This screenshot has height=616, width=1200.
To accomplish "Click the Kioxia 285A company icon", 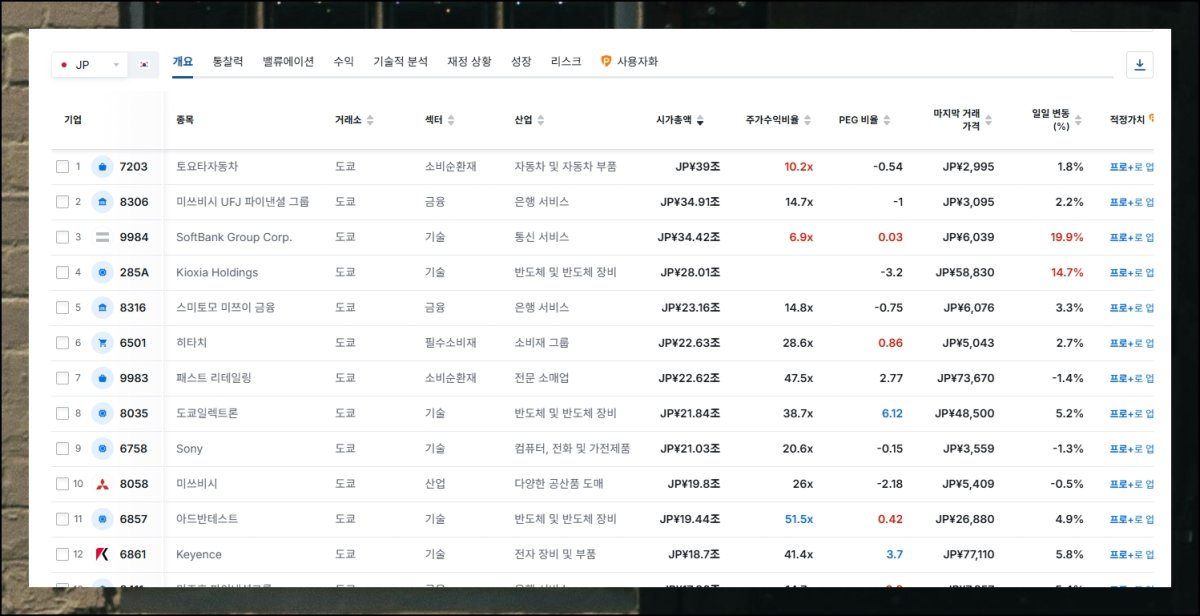I will 102,272.
